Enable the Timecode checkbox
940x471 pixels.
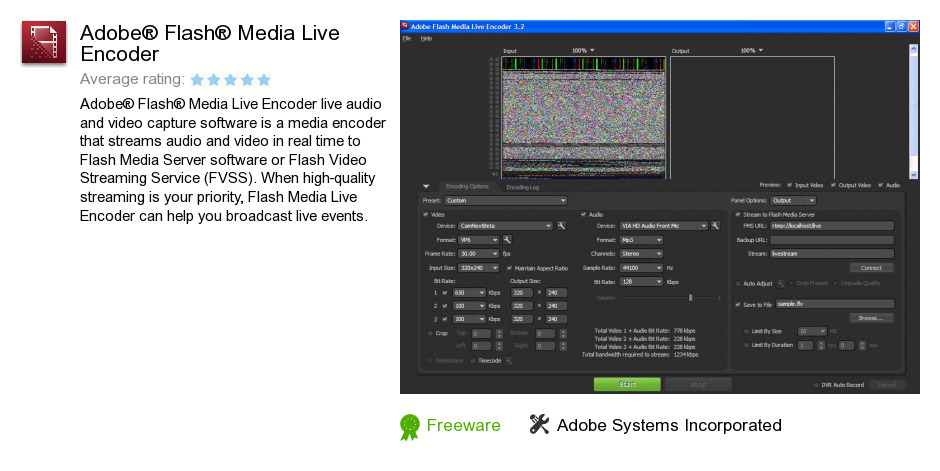point(473,361)
